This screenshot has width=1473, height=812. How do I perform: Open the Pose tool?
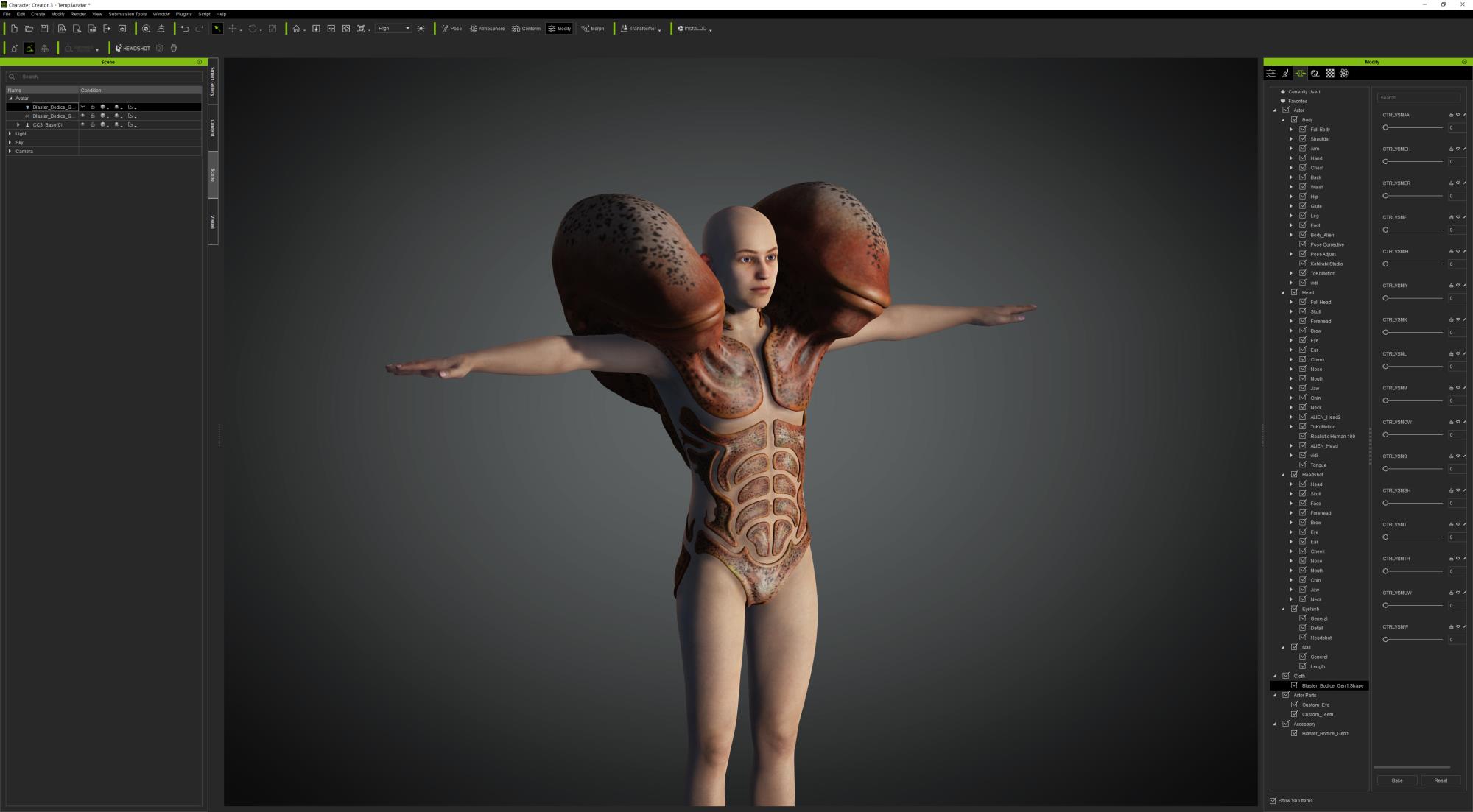coord(451,29)
